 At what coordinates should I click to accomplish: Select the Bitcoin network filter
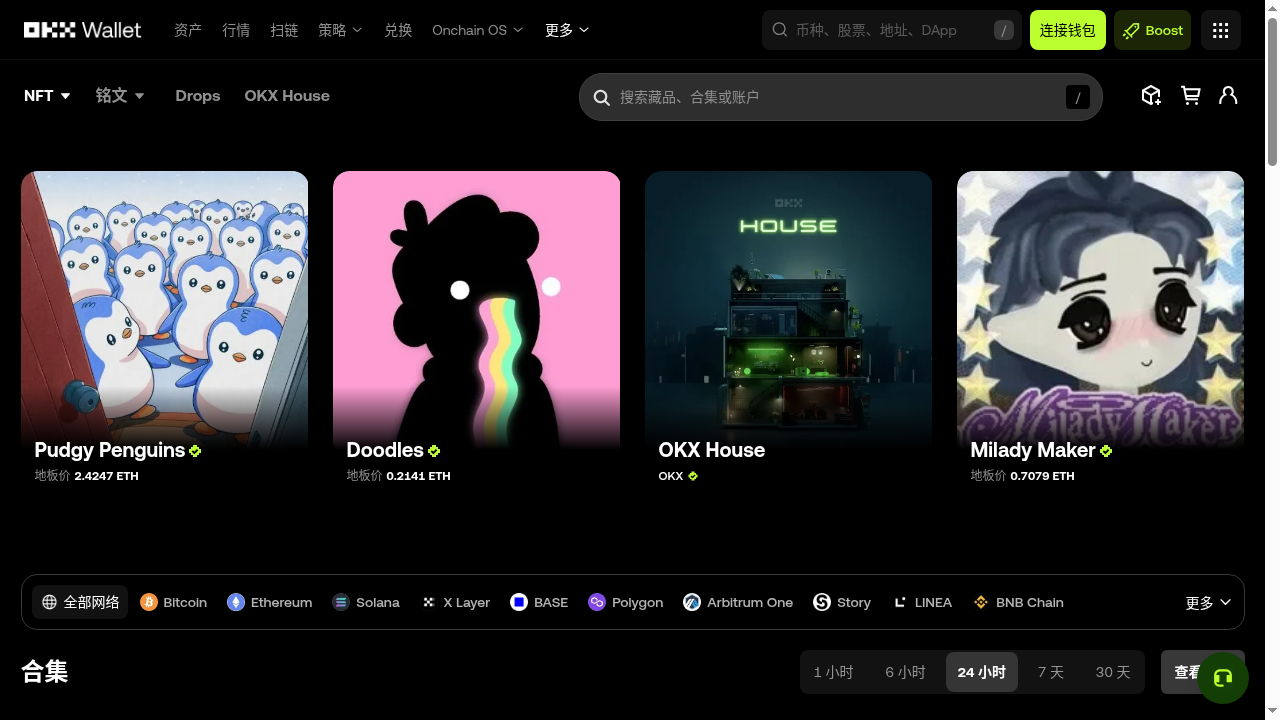(x=174, y=602)
